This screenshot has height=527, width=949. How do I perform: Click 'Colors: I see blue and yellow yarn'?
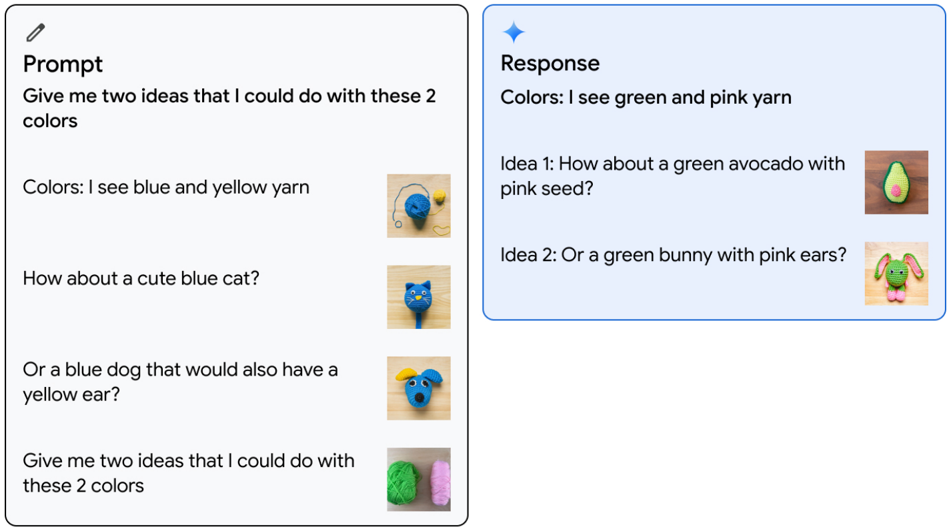coord(166,187)
